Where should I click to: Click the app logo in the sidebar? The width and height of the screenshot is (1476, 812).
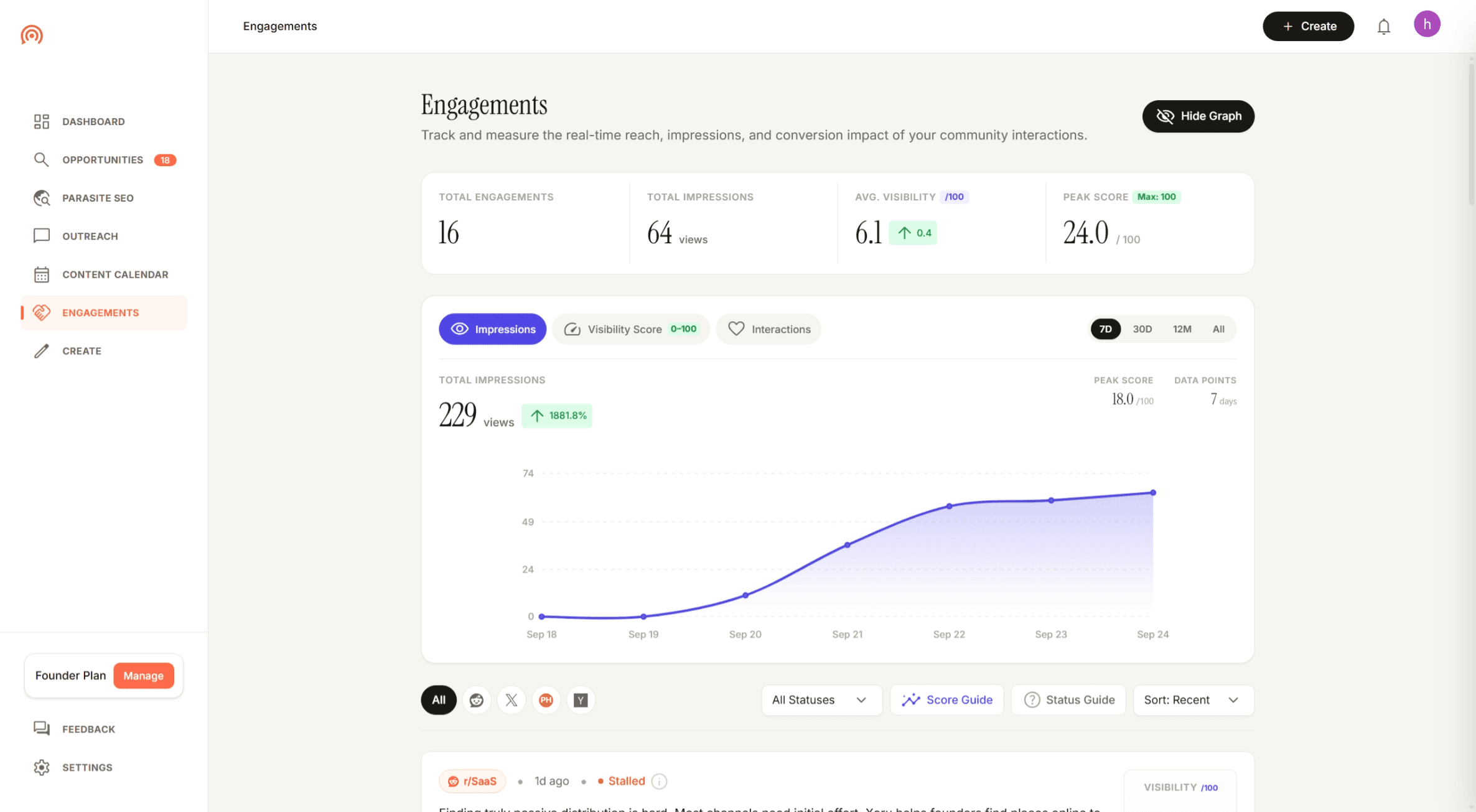click(x=32, y=34)
